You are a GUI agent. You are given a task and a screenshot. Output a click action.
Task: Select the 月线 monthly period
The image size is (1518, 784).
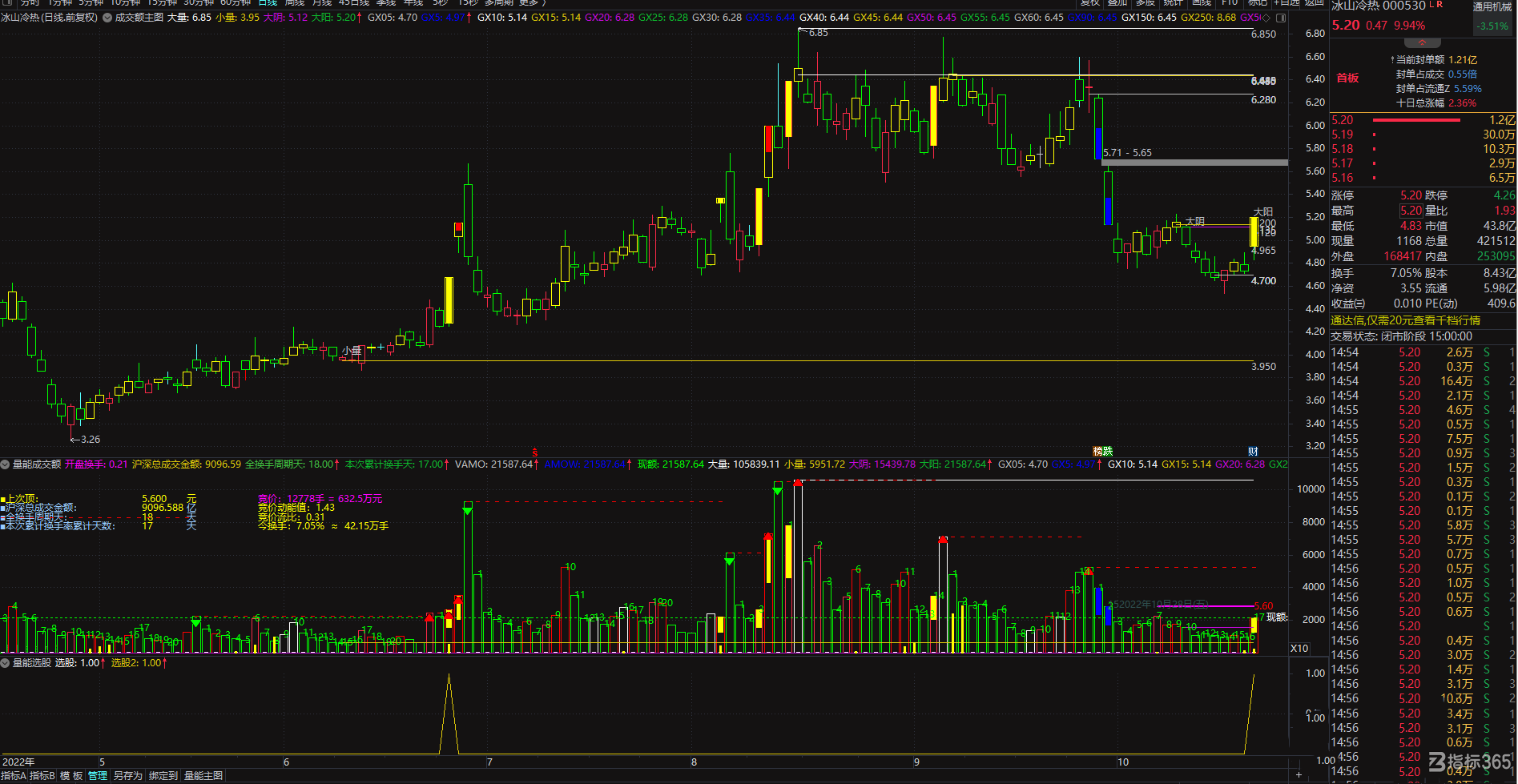tap(322, 3)
